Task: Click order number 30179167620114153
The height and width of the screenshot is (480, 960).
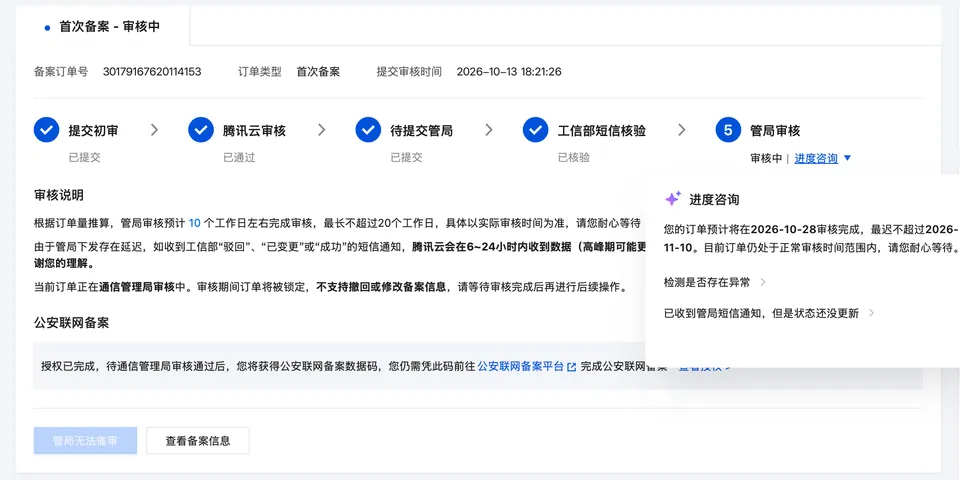Action: tap(152, 72)
